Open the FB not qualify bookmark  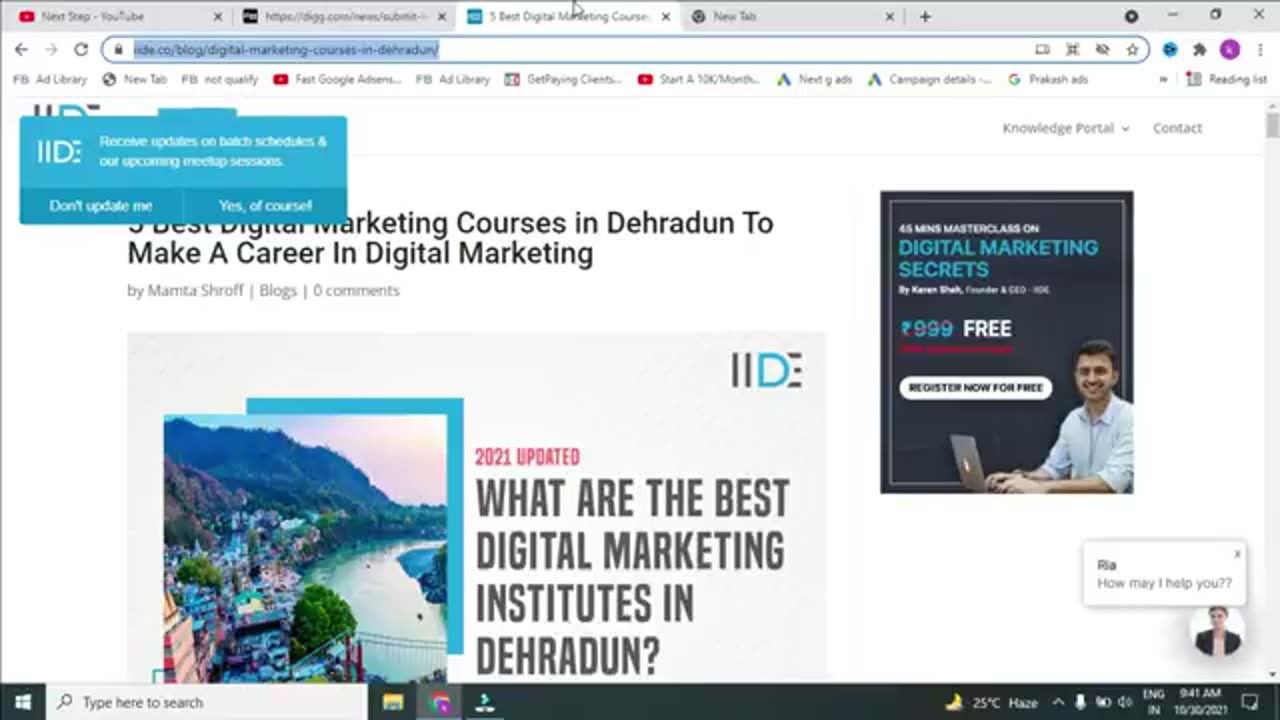tap(219, 79)
